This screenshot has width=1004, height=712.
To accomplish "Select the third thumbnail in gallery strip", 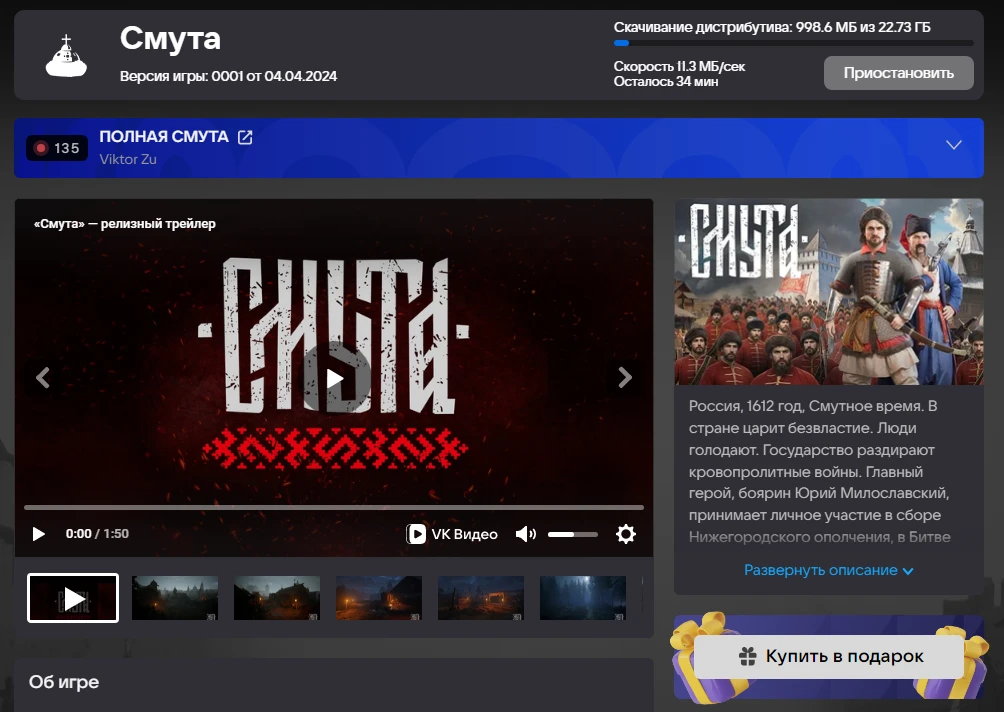I will coord(277,598).
